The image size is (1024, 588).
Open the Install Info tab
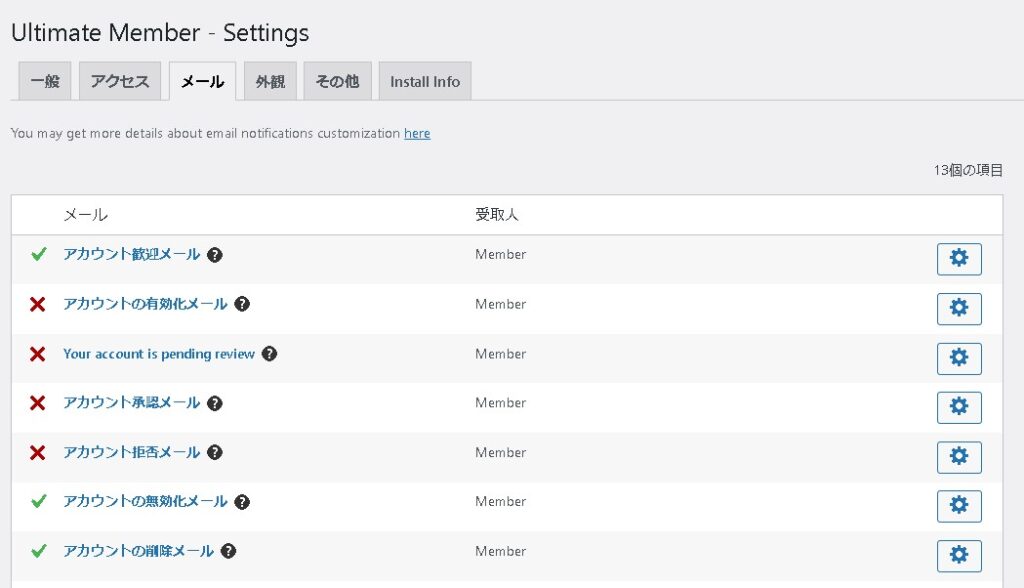point(425,82)
